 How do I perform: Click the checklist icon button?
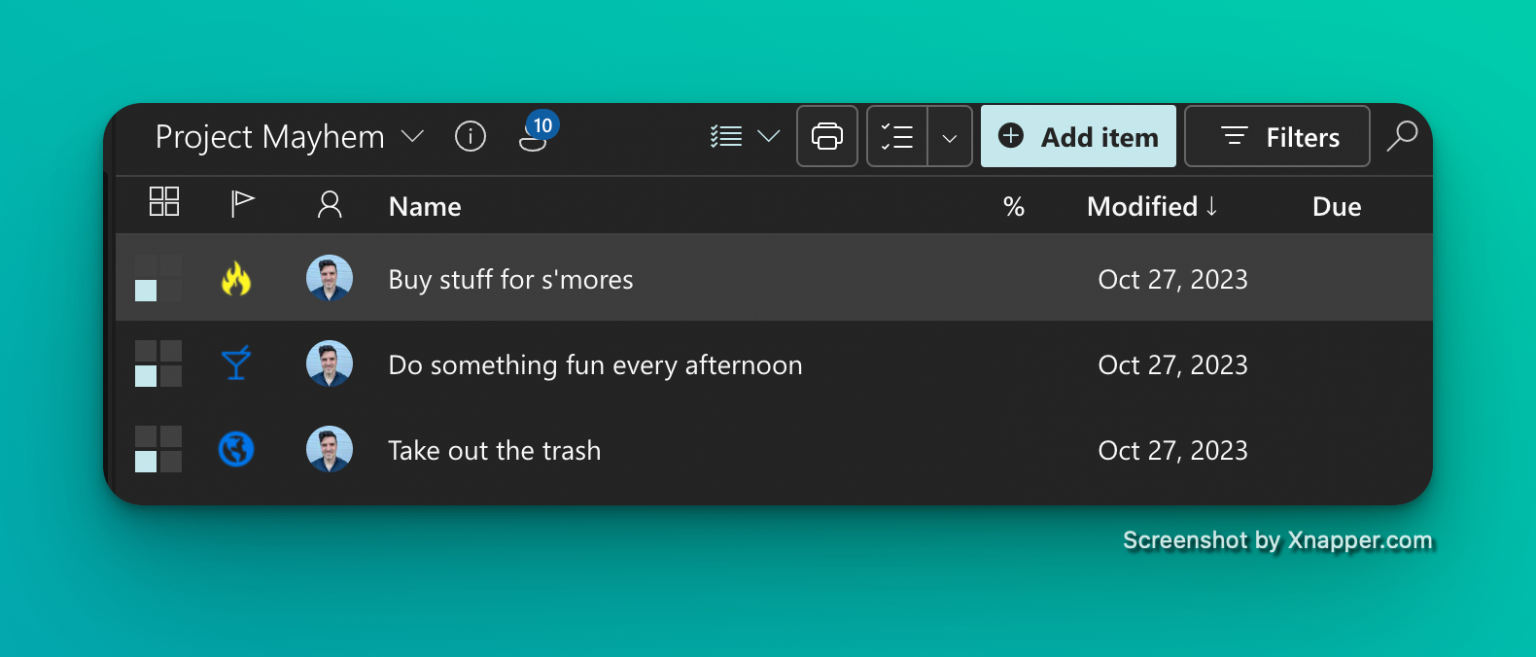897,136
